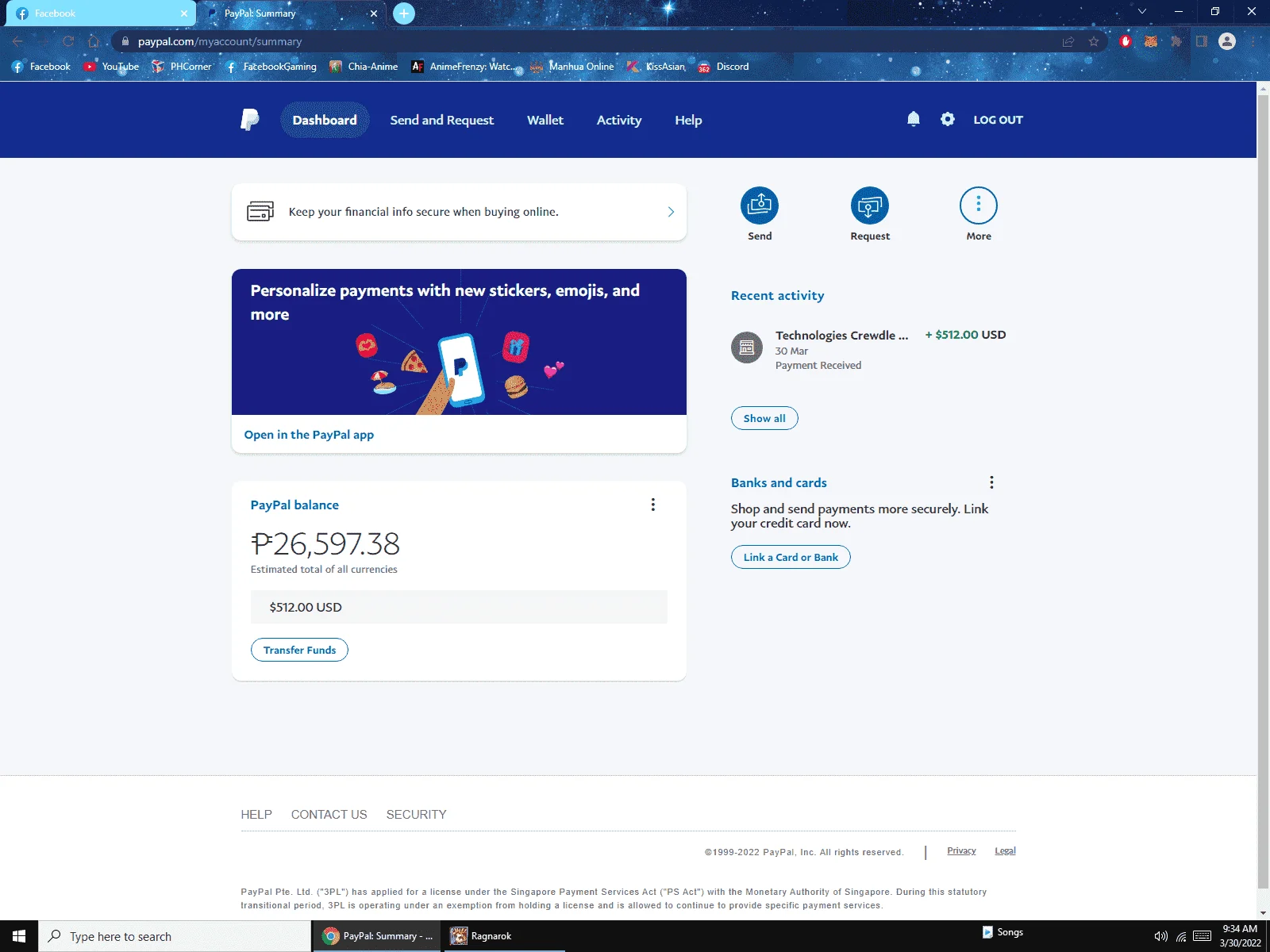Screen dimensions: 1270x952
Task: Follow the Open in the PayPal app link
Action: [x=309, y=435]
